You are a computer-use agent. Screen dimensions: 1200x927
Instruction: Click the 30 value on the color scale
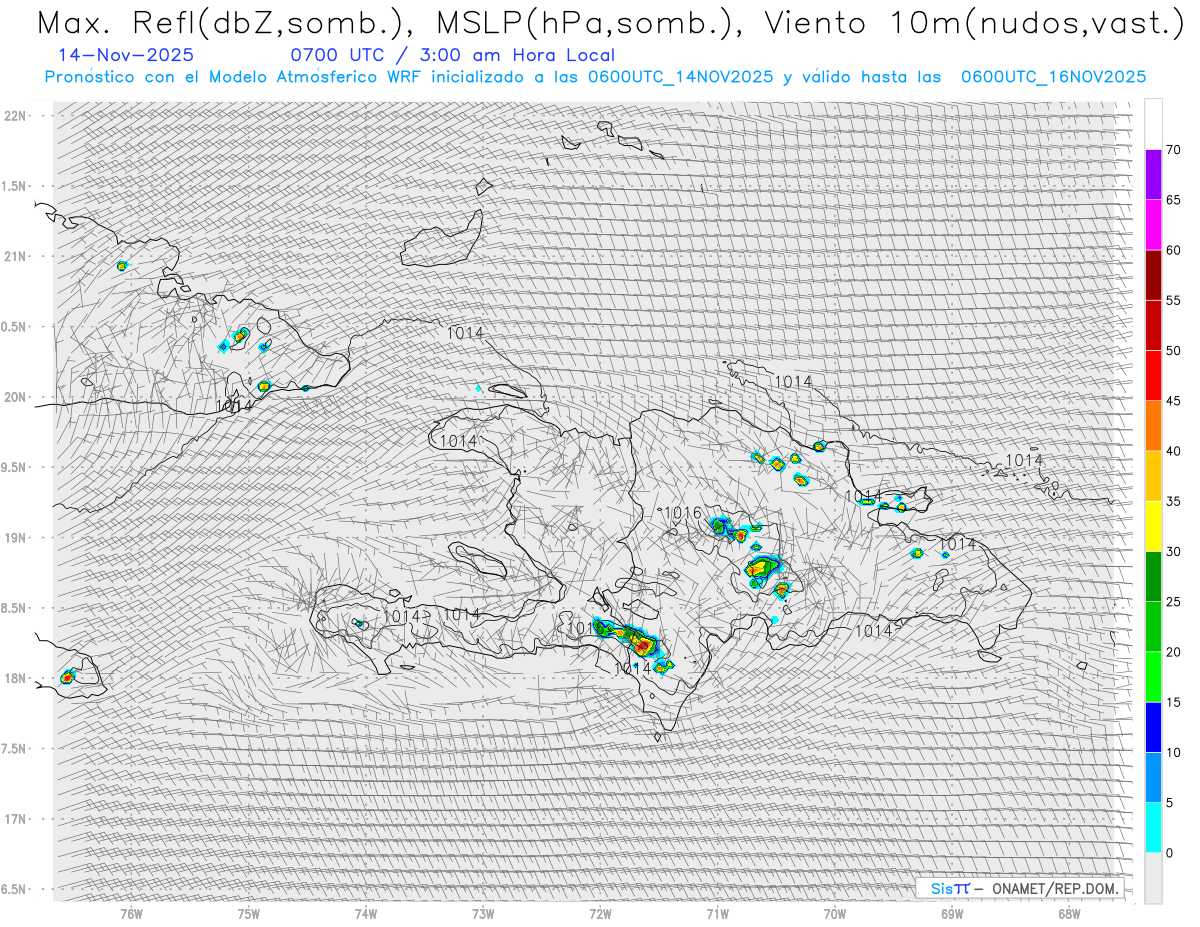pyautogui.click(x=1173, y=551)
